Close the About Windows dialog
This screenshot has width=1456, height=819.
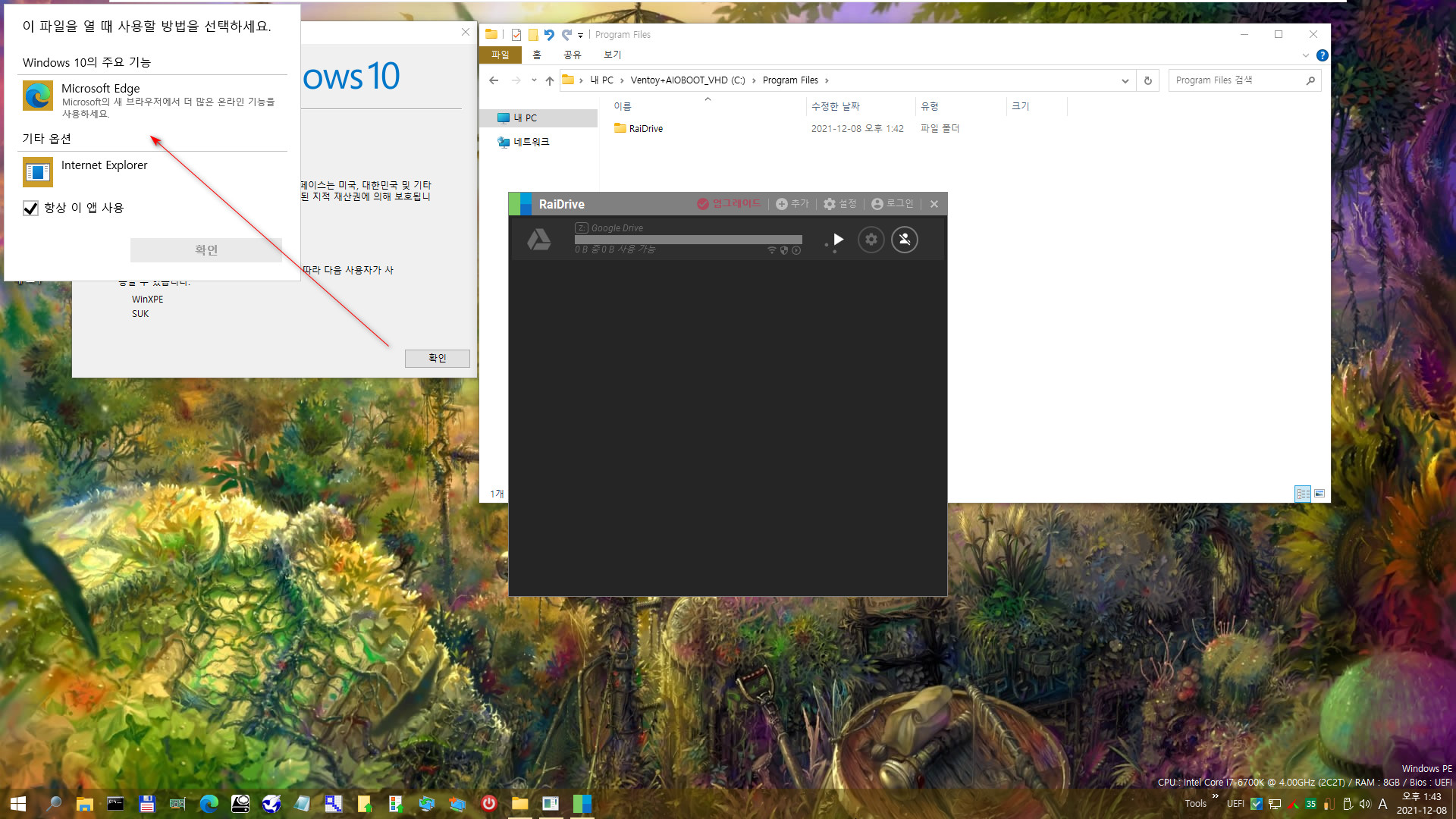pos(466,32)
